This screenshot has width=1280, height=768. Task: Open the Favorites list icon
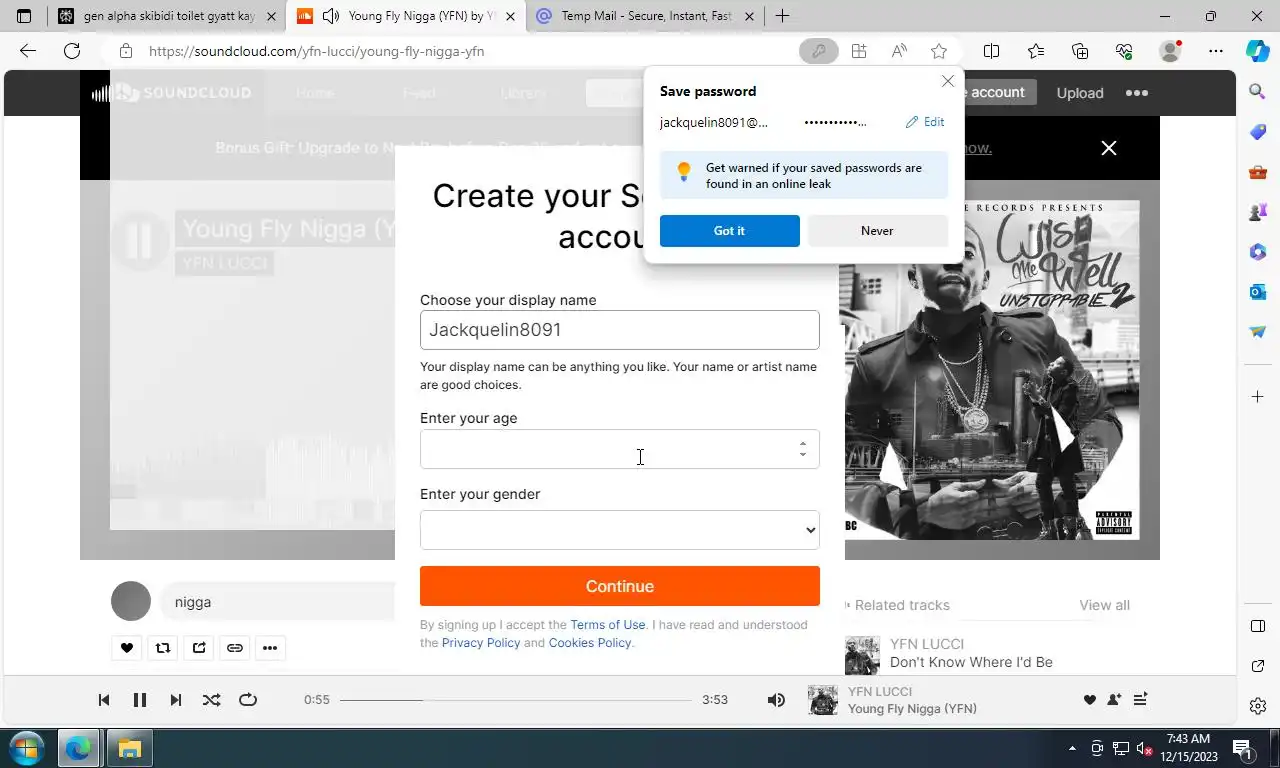pyautogui.click(x=1036, y=51)
